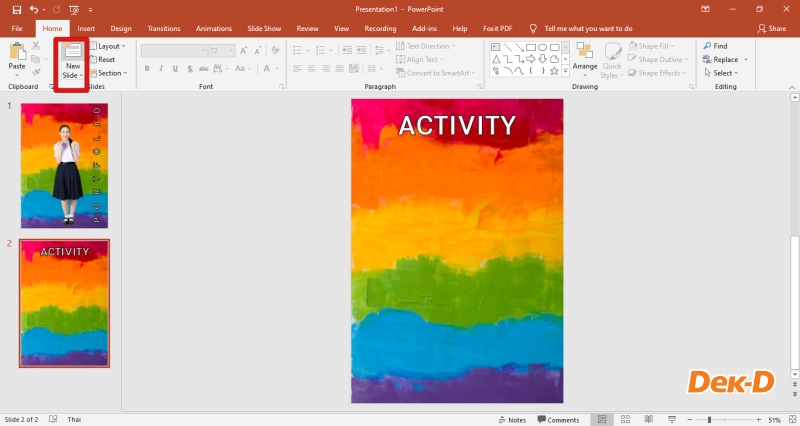The width and height of the screenshot is (800, 426).
Task: Expand the Select dropdown in the Editing group
Action: pyautogui.click(x=723, y=73)
